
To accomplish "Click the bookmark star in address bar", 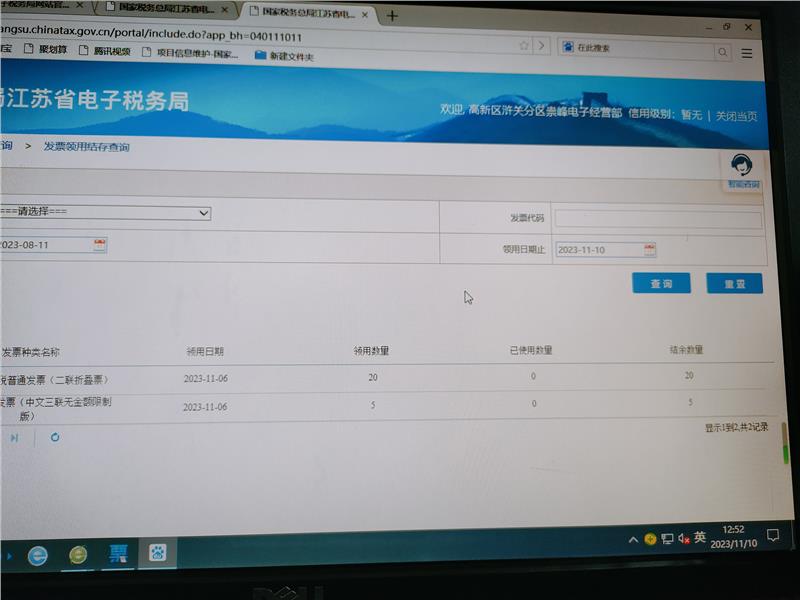I will coord(524,46).
